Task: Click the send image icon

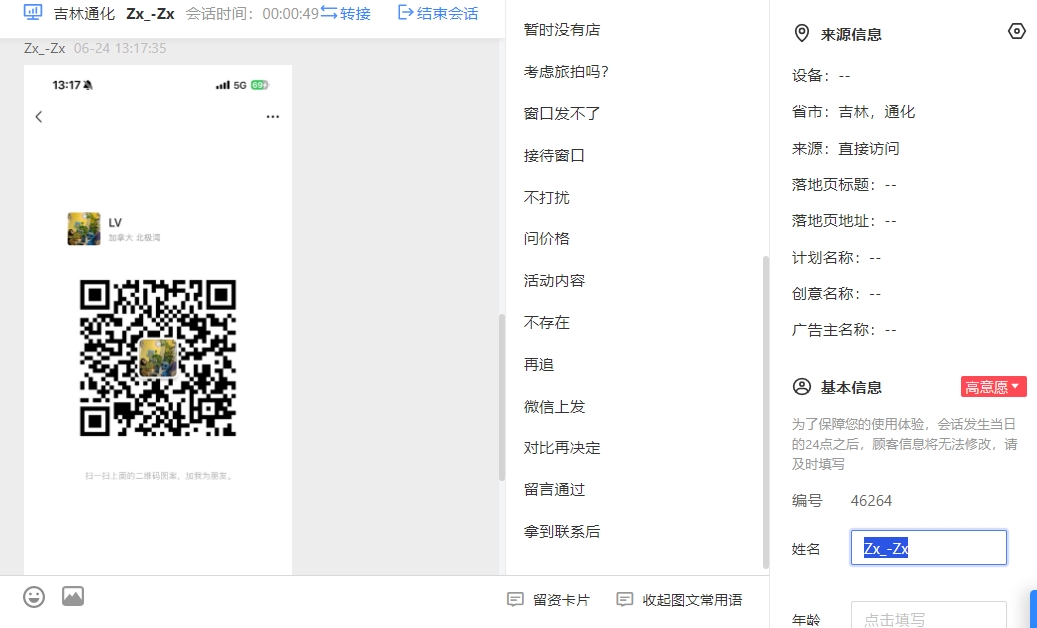Action: [73, 596]
